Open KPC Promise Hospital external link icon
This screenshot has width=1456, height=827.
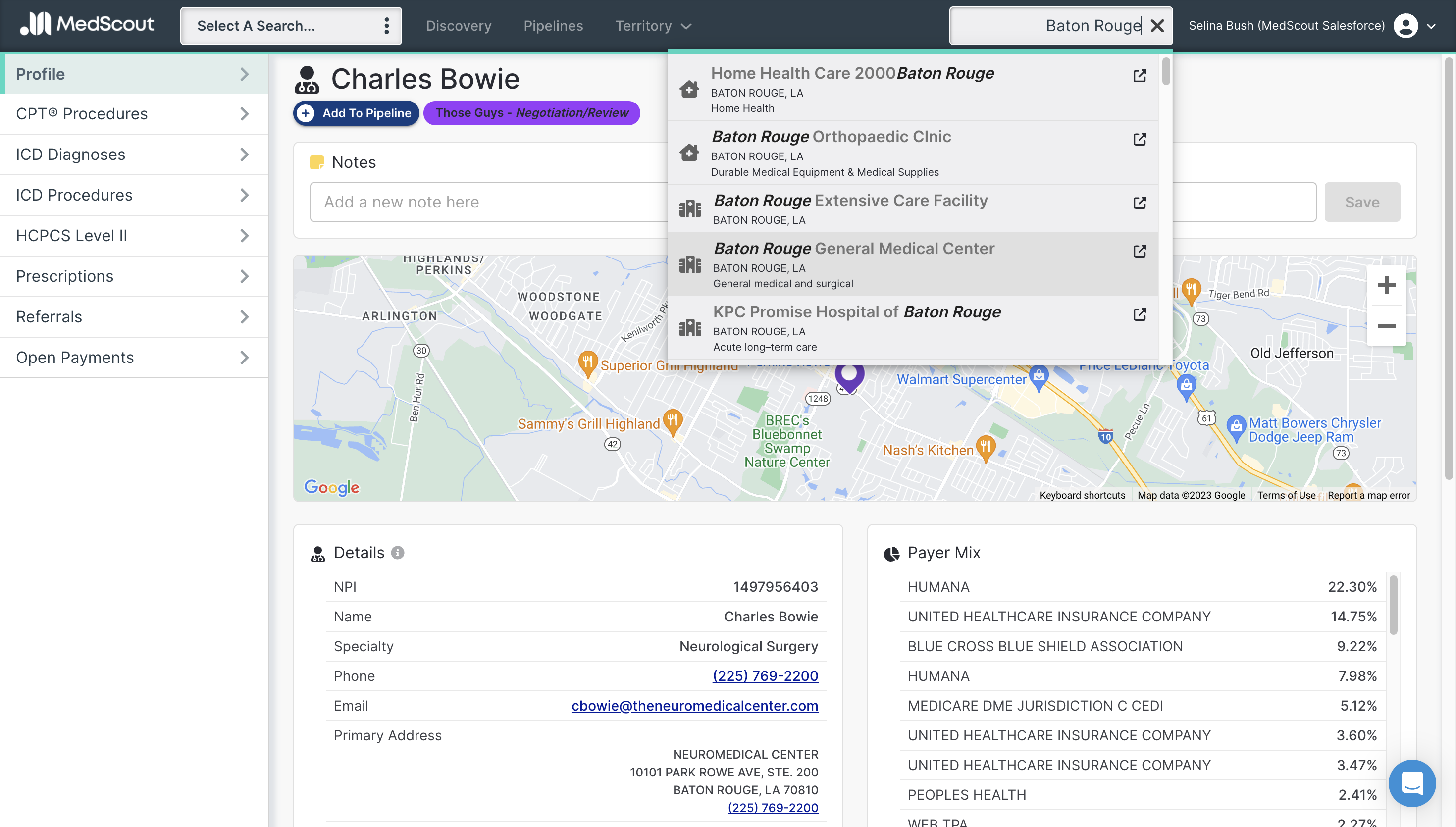(1139, 314)
